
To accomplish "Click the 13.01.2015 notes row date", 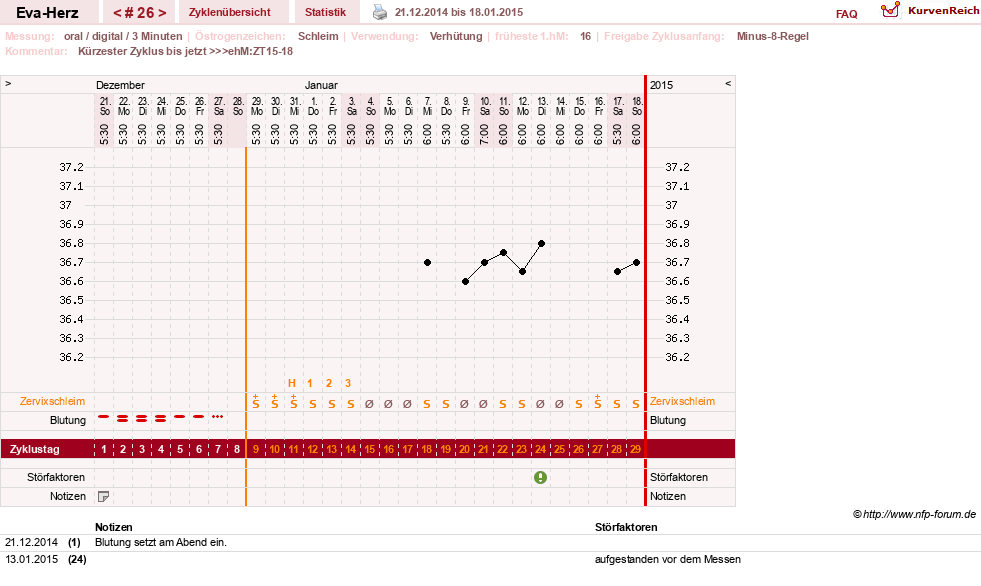I will (31, 559).
